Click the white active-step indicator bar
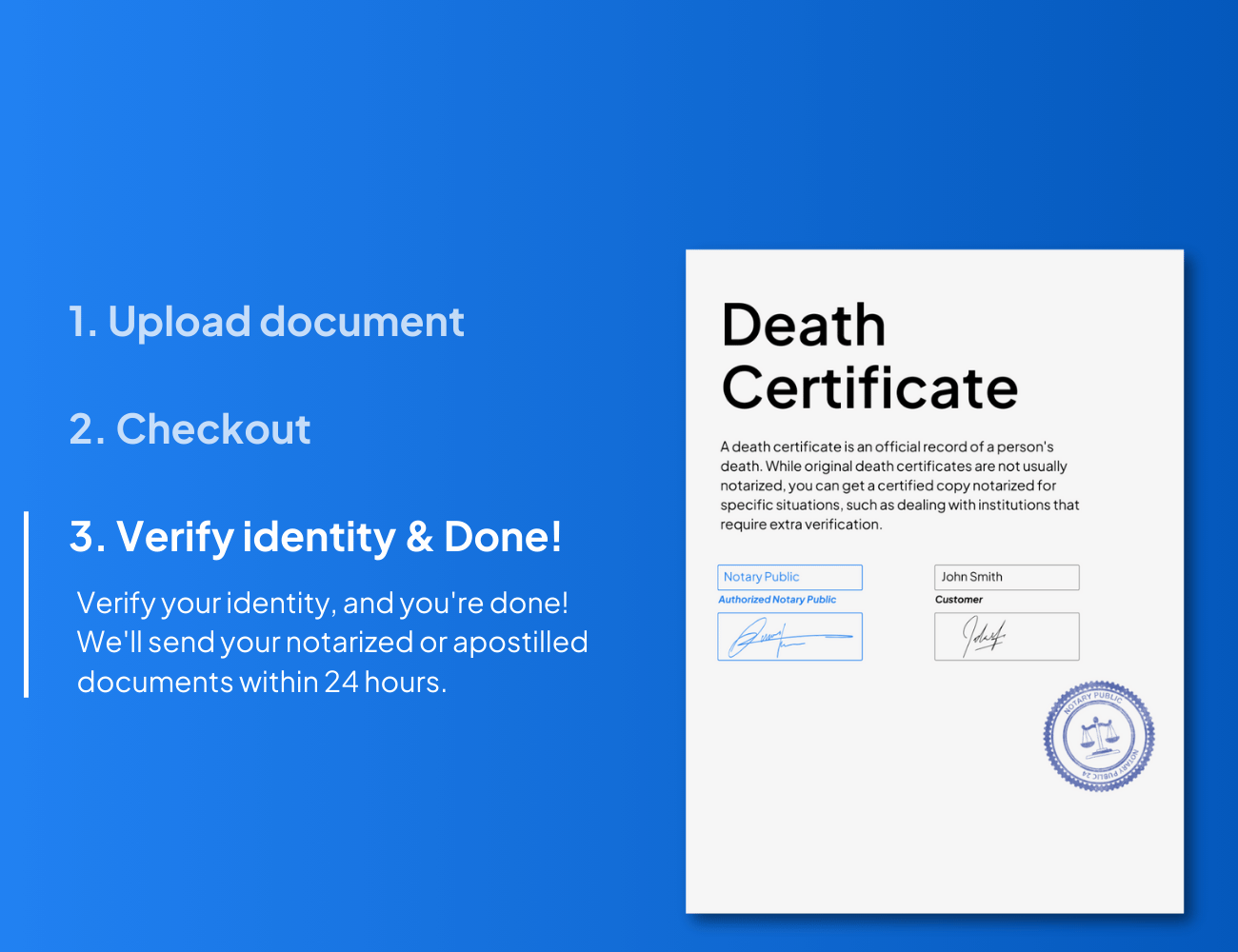Screen dimensions: 1238x952 [x=27, y=605]
